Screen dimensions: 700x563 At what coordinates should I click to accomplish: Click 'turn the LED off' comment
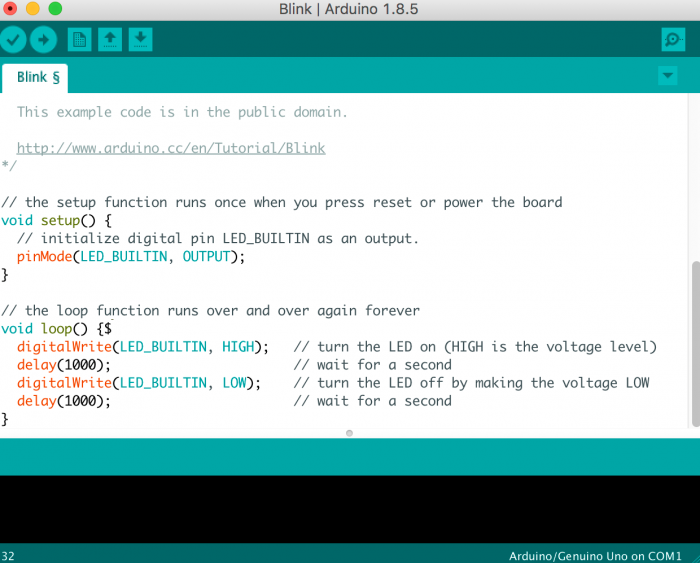coord(471,383)
